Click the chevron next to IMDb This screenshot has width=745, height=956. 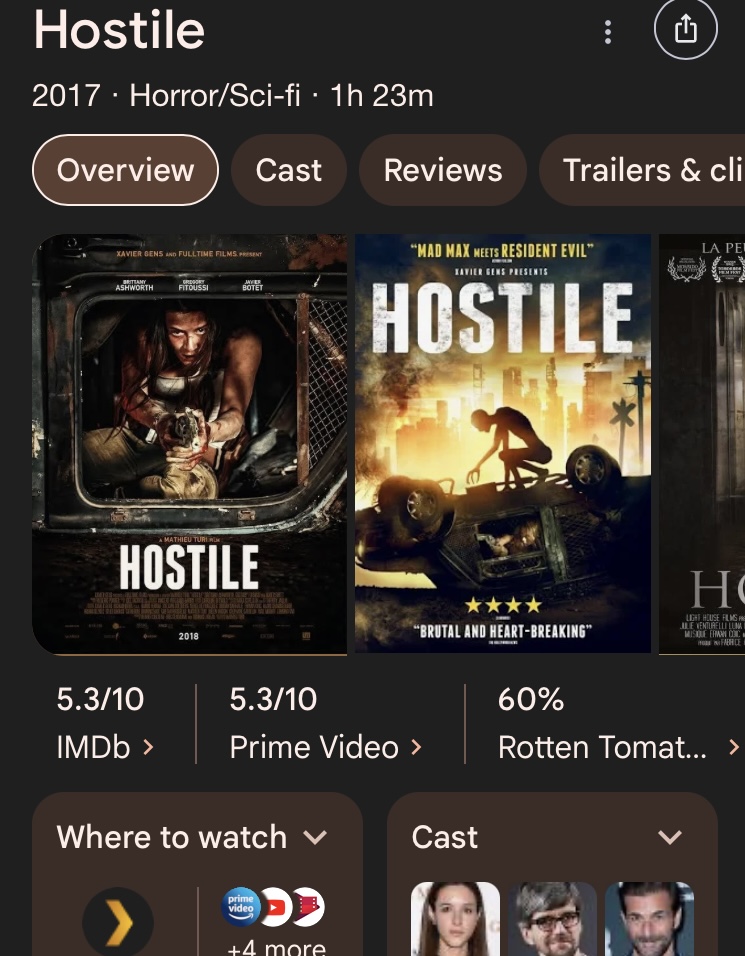click(148, 747)
